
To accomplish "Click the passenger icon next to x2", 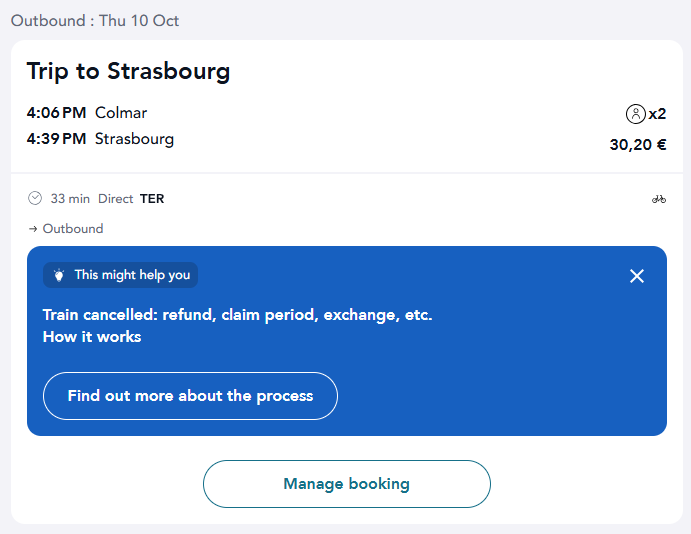I will 635,114.
